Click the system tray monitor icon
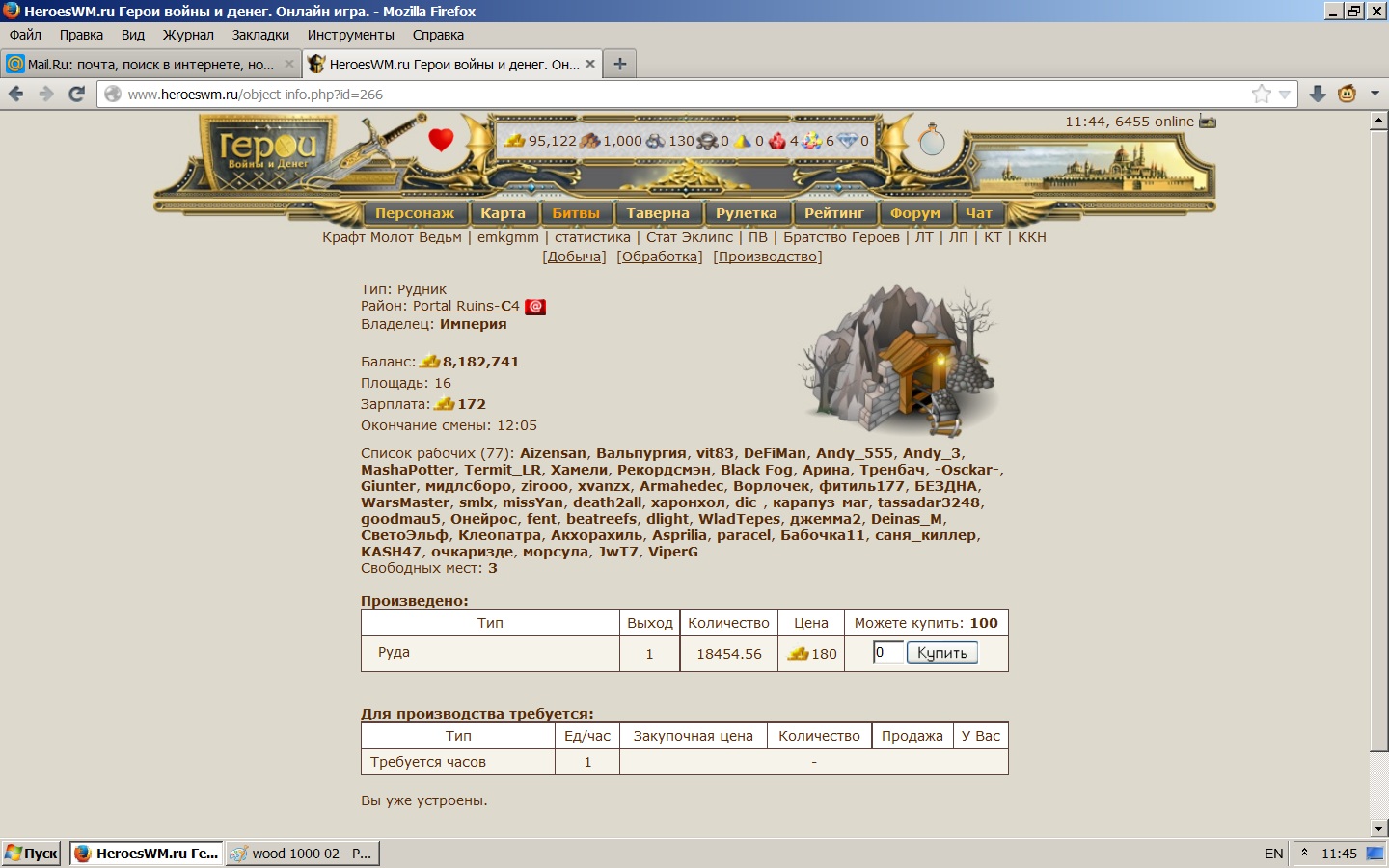The width and height of the screenshot is (1389, 868). 1375,853
